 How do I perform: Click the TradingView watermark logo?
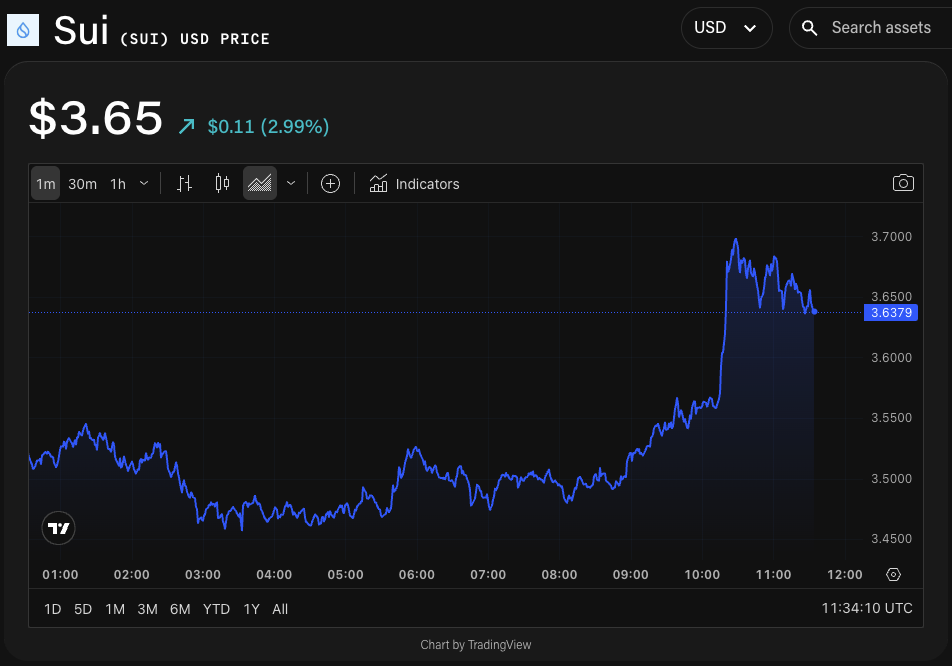click(58, 527)
